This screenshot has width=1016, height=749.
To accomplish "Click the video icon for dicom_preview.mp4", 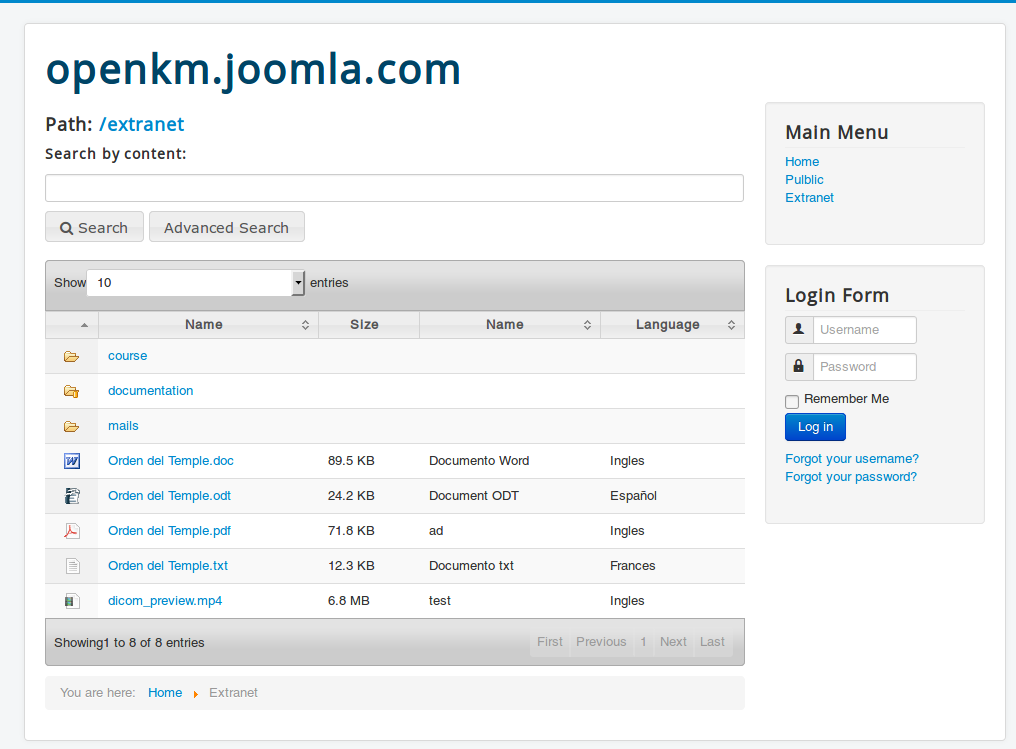I will tap(73, 601).
